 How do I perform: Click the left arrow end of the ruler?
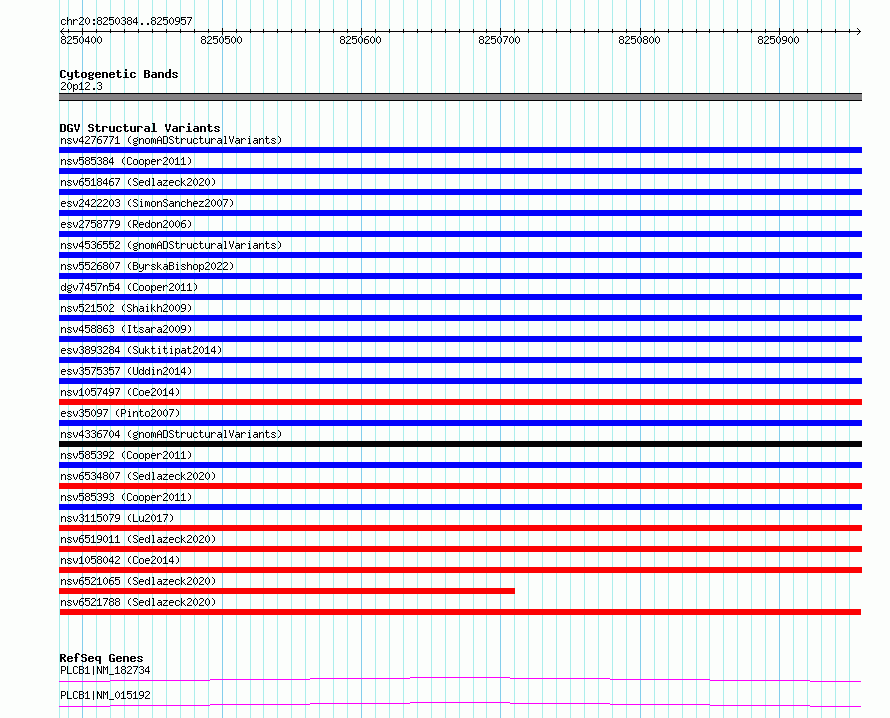pos(62,31)
